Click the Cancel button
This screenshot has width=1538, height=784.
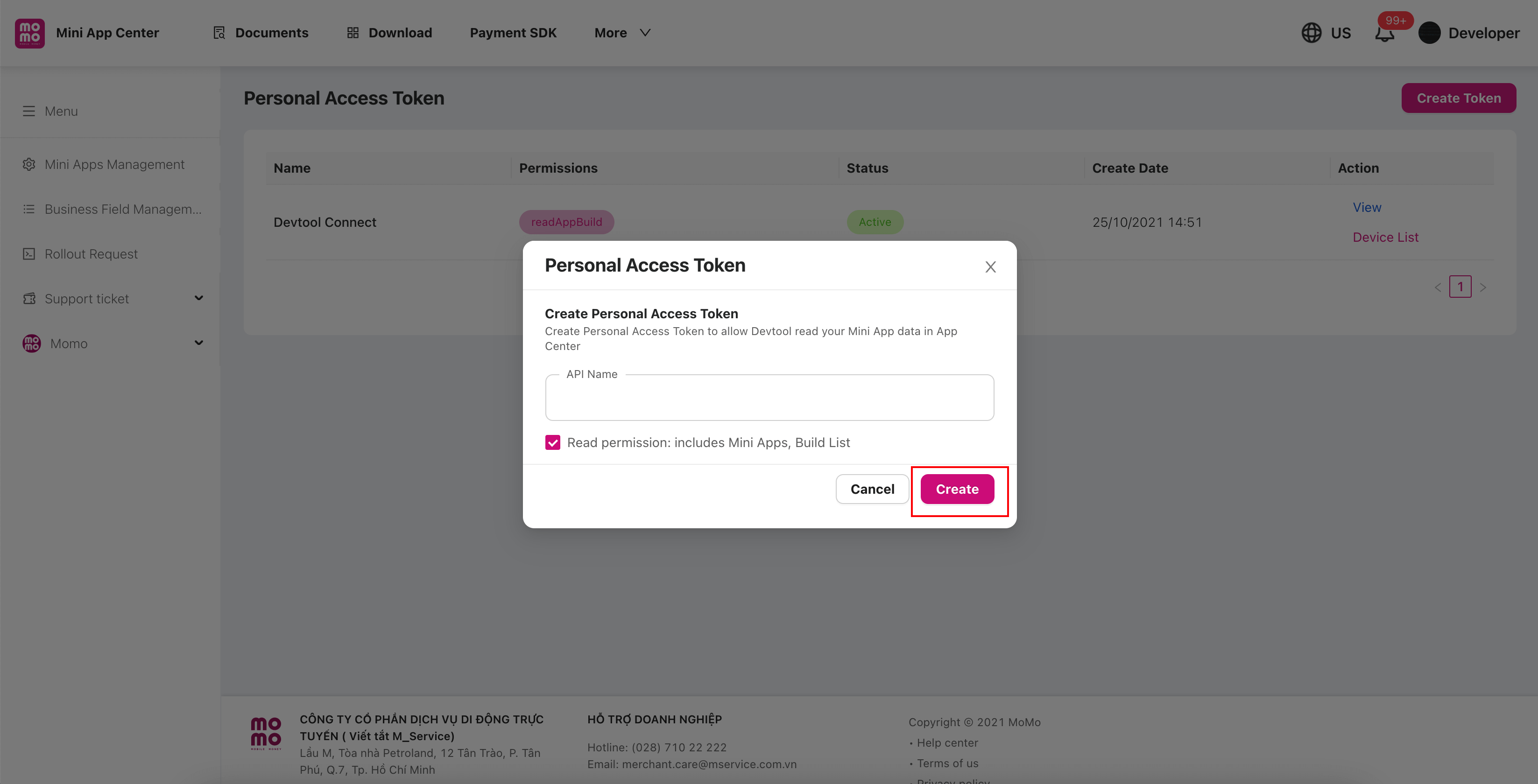point(872,489)
